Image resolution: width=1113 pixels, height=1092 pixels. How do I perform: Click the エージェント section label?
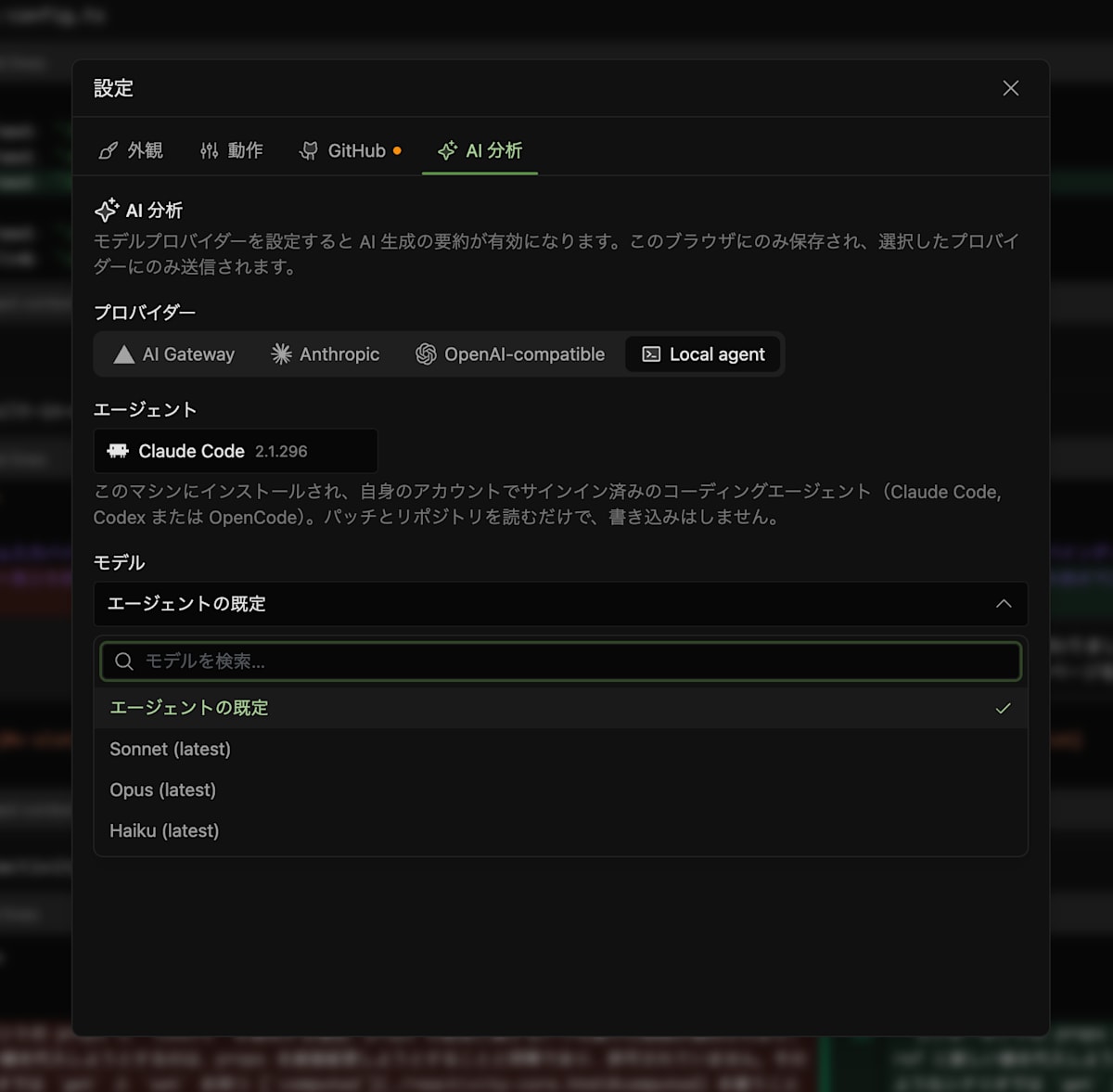point(145,410)
